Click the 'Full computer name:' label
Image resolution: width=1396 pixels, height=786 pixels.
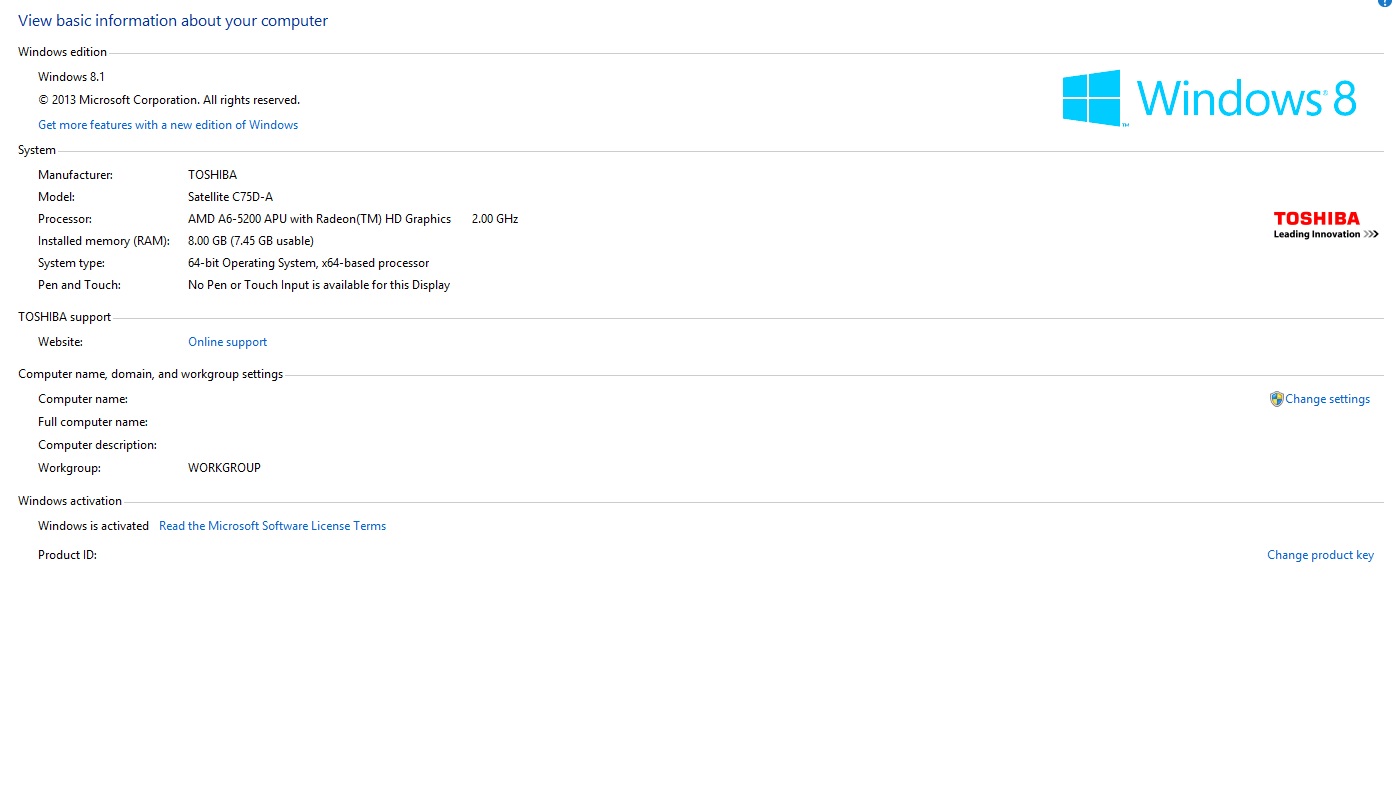[93, 422]
